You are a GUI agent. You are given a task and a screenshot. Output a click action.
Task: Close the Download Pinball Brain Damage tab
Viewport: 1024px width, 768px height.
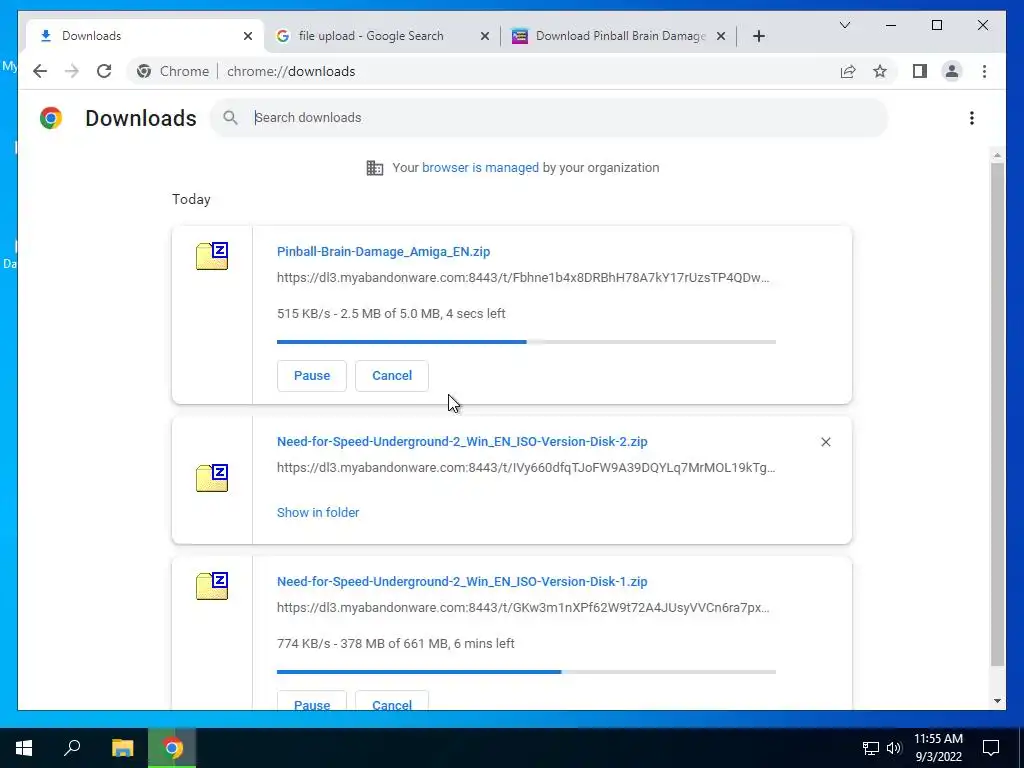(721, 36)
